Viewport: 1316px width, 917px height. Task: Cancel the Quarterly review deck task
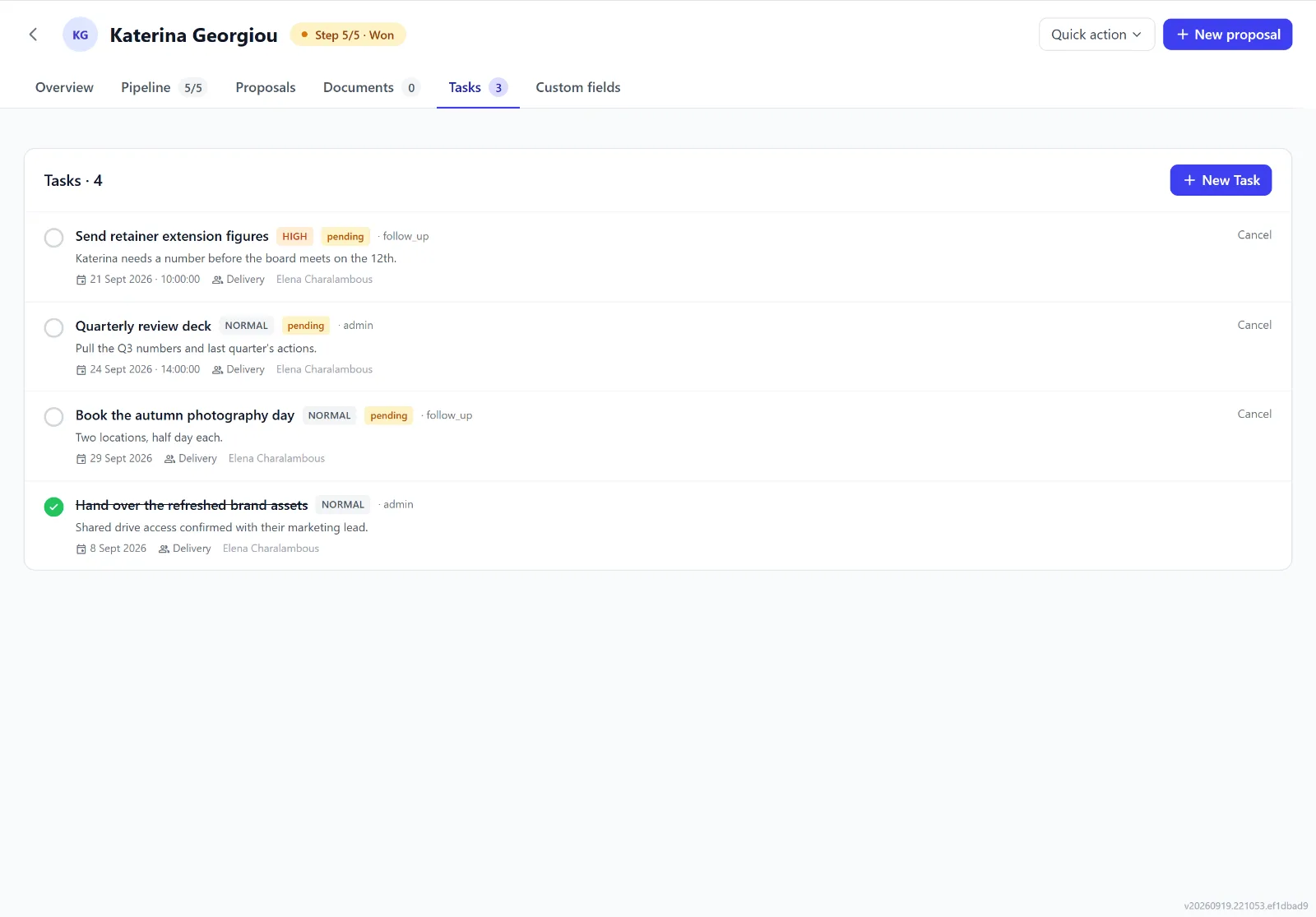click(1254, 326)
